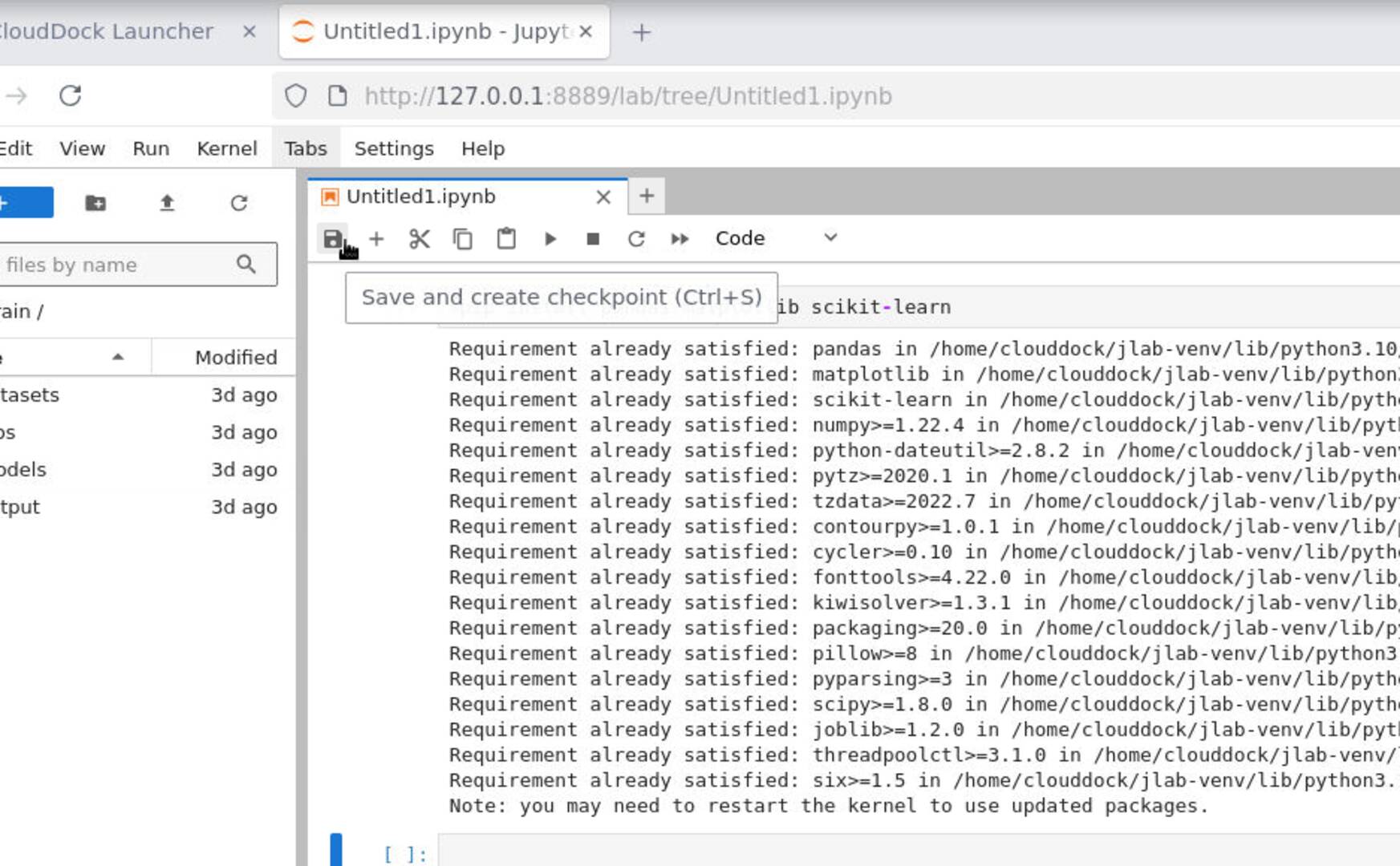The image size is (1400, 866).
Task: Click the Save and create checkpoint icon
Action: [332, 239]
